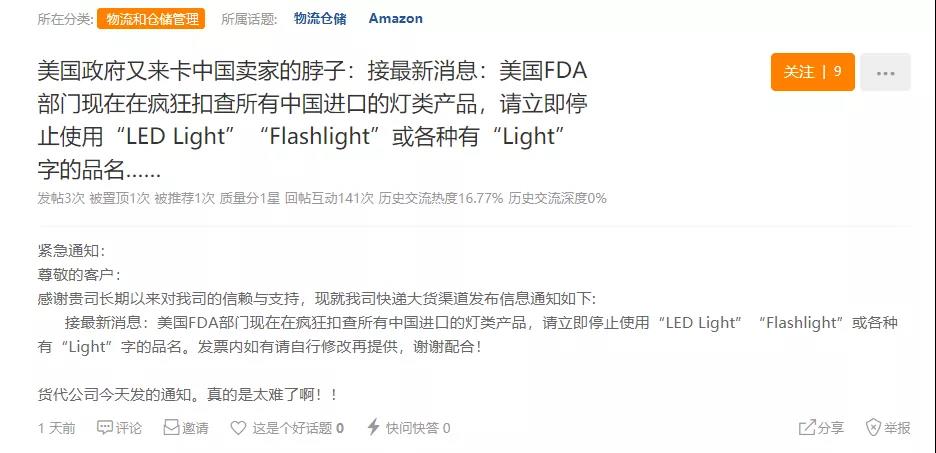This screenshot has height=453, width=936.
Task: Click the 历史交流深度0% statistic
Action: coord(557,198)
